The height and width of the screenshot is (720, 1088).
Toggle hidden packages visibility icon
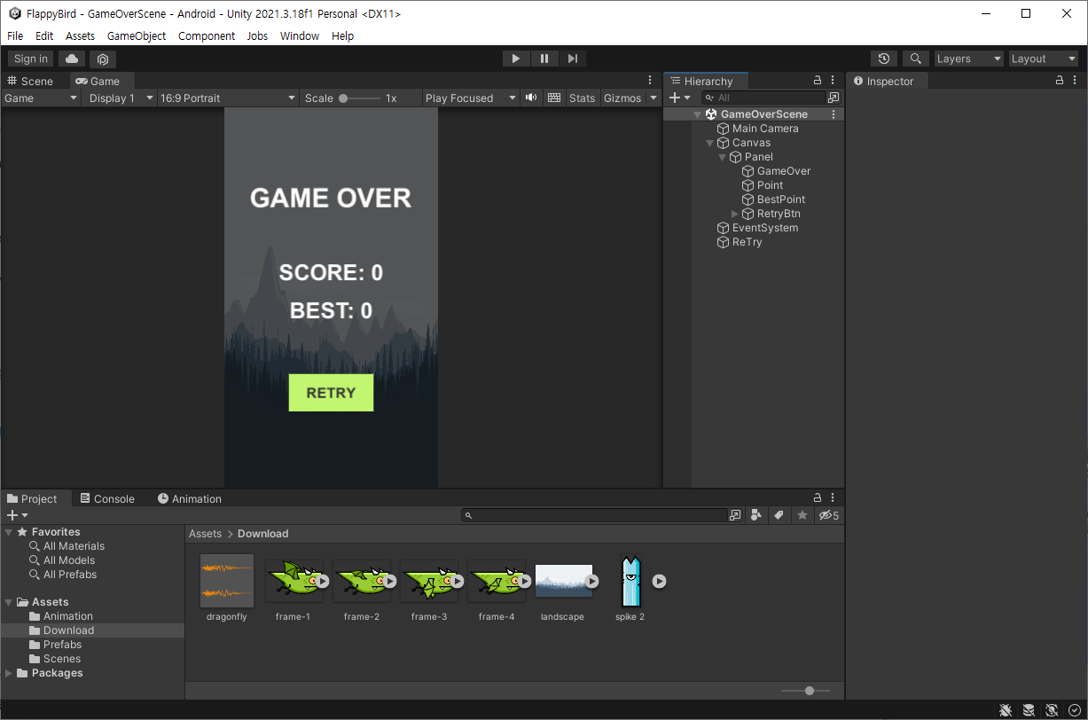(x=828, y=515)
